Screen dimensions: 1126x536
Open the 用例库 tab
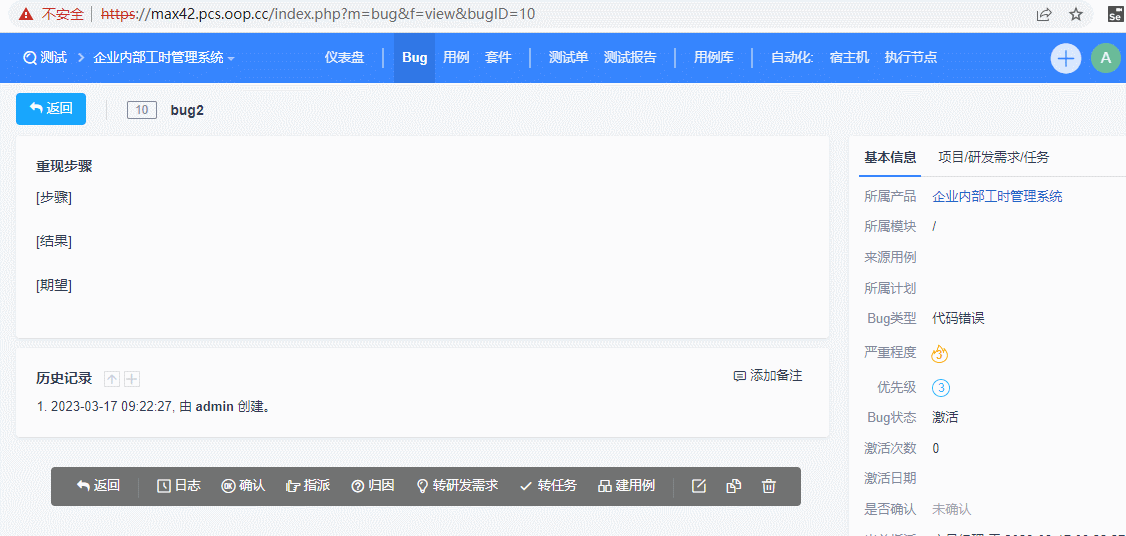click(x=714, y=58)
